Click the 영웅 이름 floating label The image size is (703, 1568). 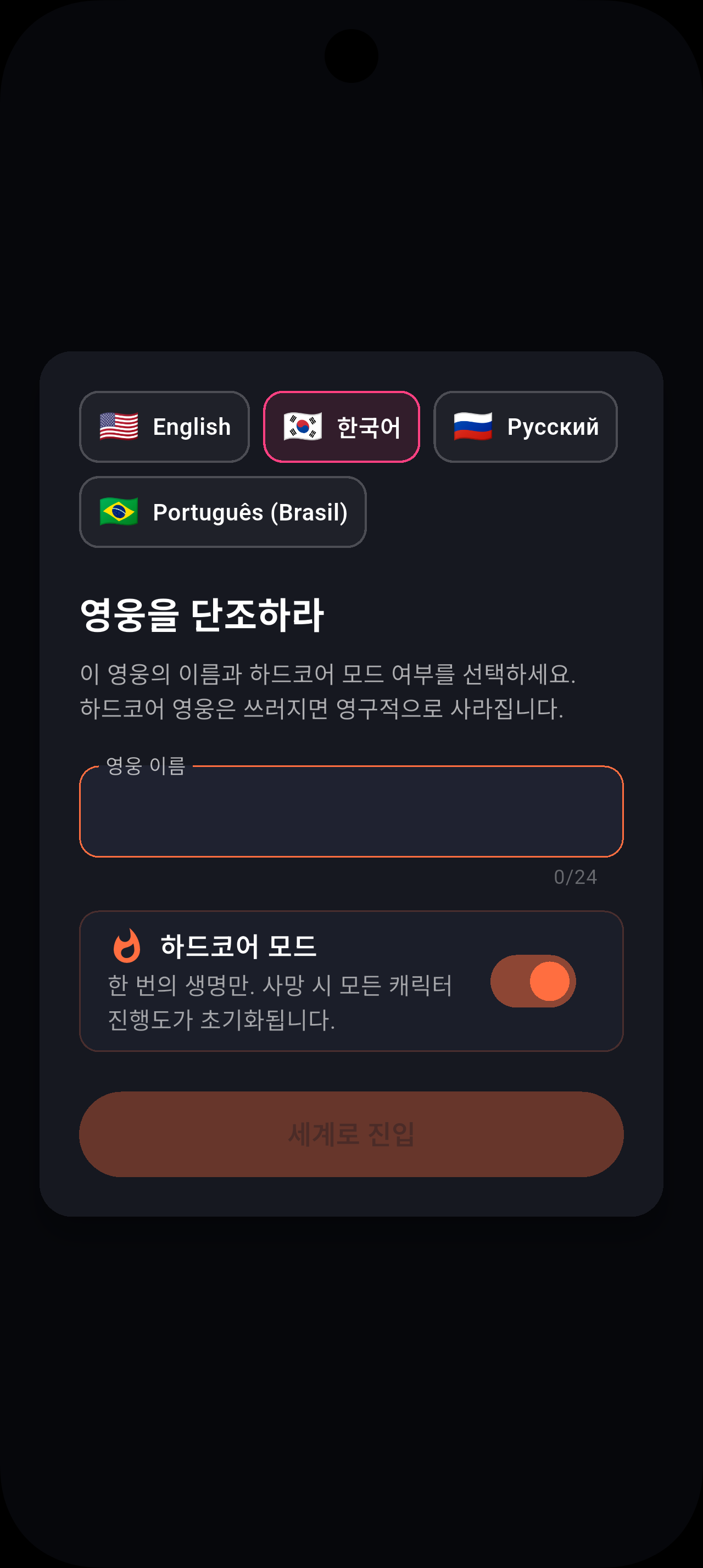point(146,766)
